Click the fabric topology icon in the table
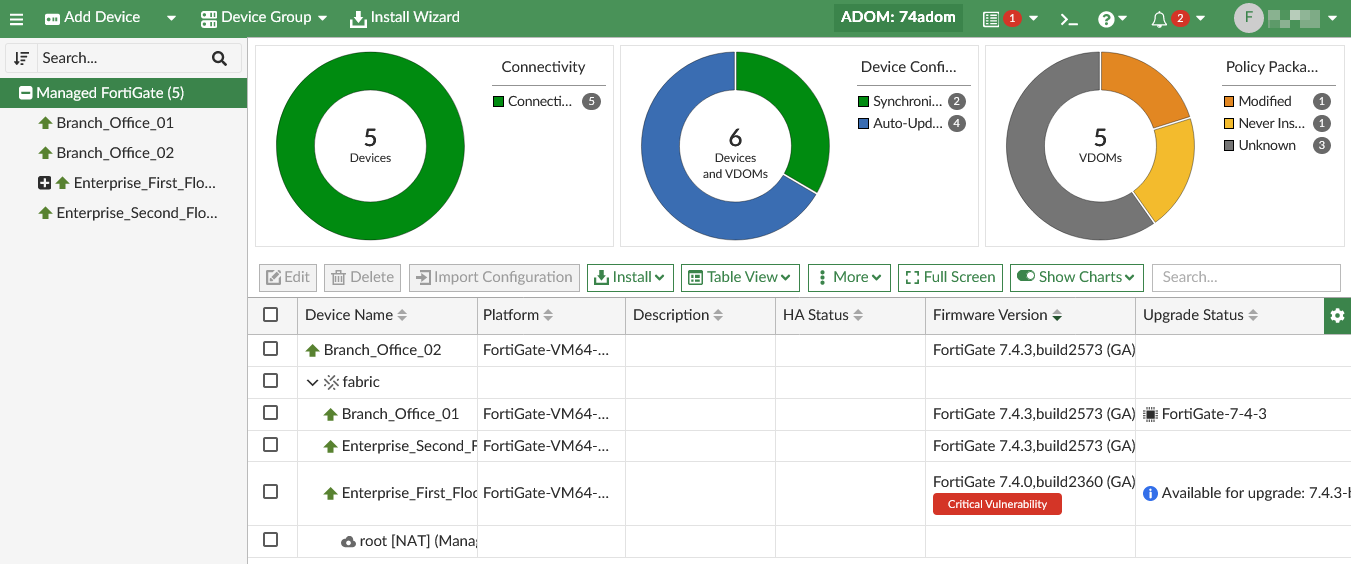1352x564 pixels. pyautogui.click(x=331, y=382)
